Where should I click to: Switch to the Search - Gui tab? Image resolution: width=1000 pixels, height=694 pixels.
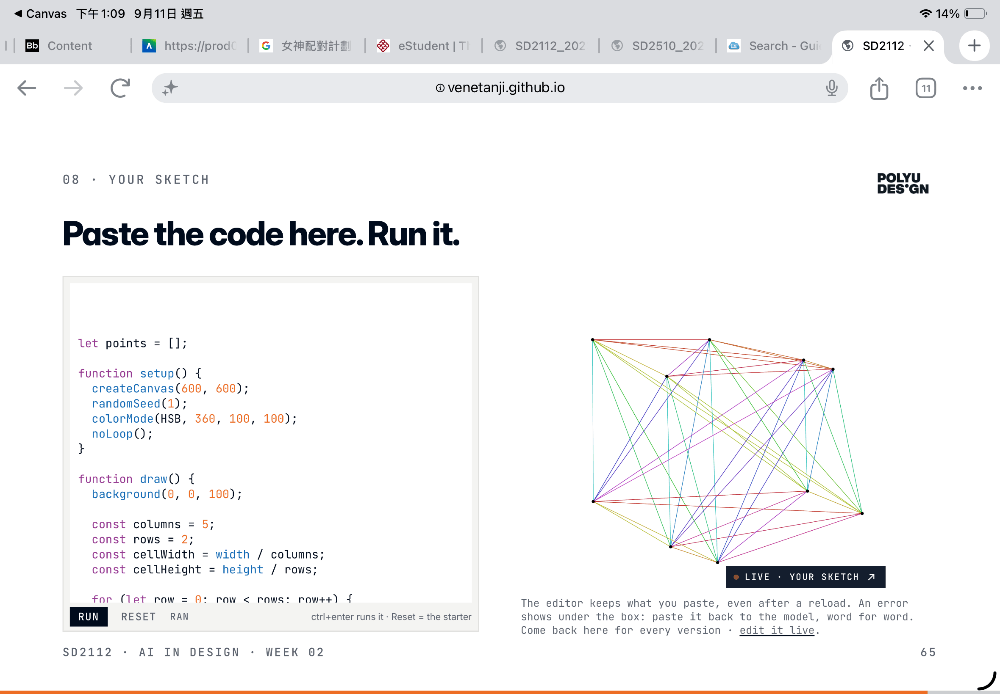(775, 46)
